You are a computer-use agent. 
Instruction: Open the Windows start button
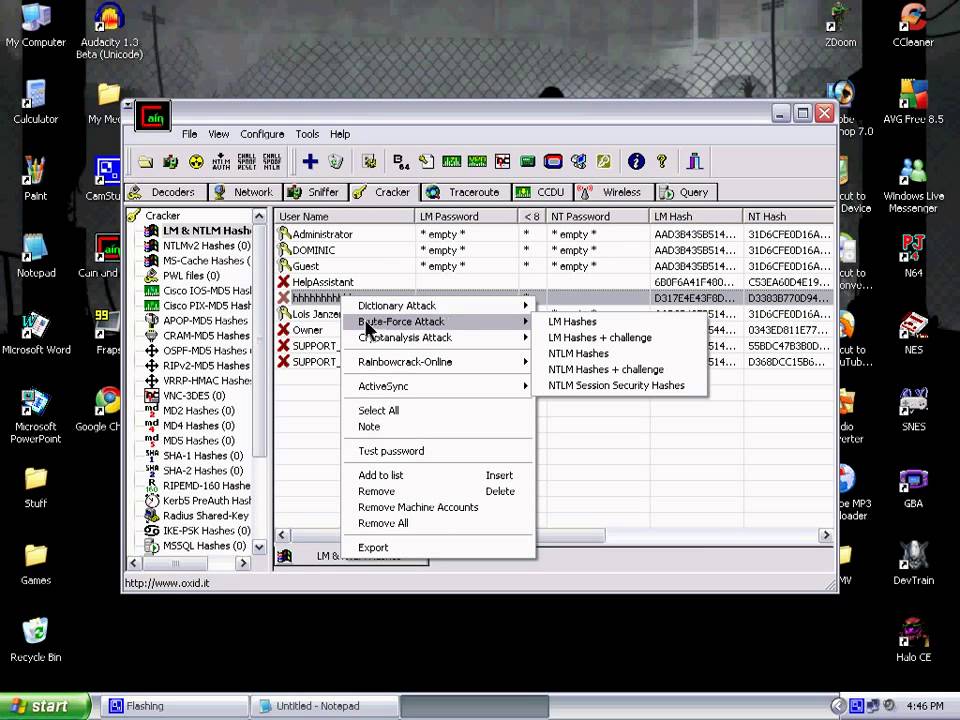pyautogui.click(x=44, y=706)
